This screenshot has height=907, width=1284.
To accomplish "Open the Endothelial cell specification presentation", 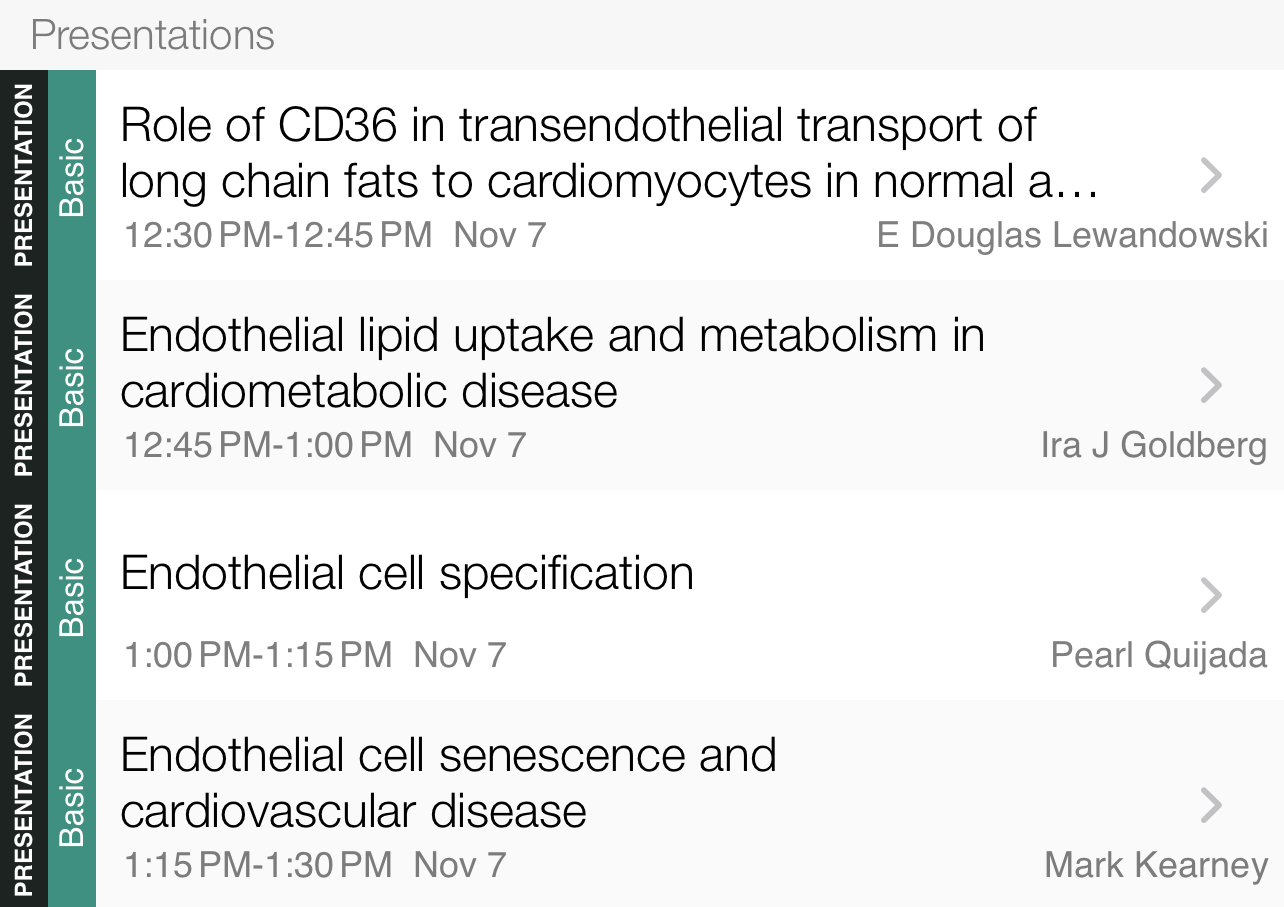I will coord(407,574).
